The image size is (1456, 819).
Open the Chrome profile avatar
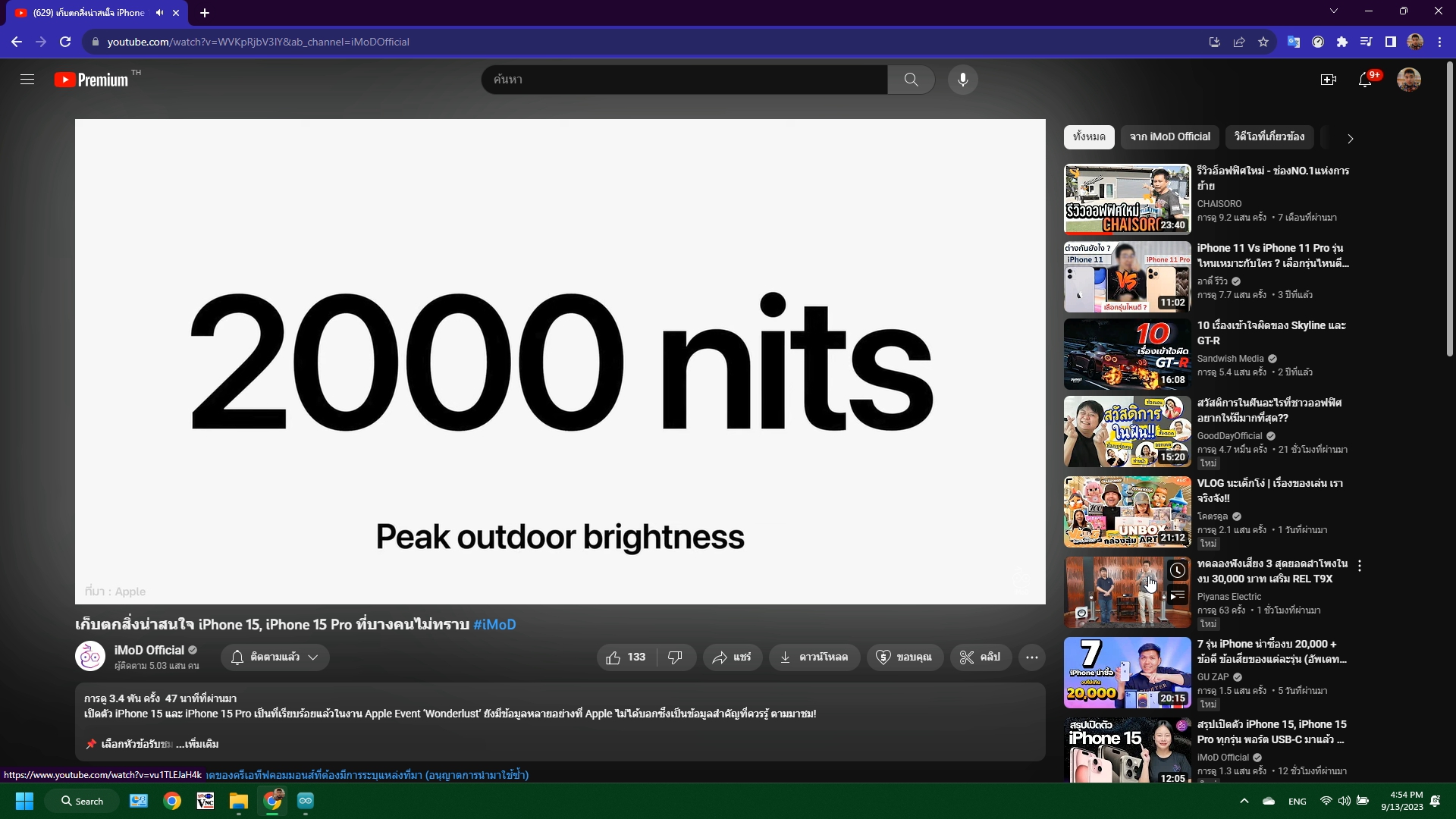pyautogui.click(x=1415, y=42)
